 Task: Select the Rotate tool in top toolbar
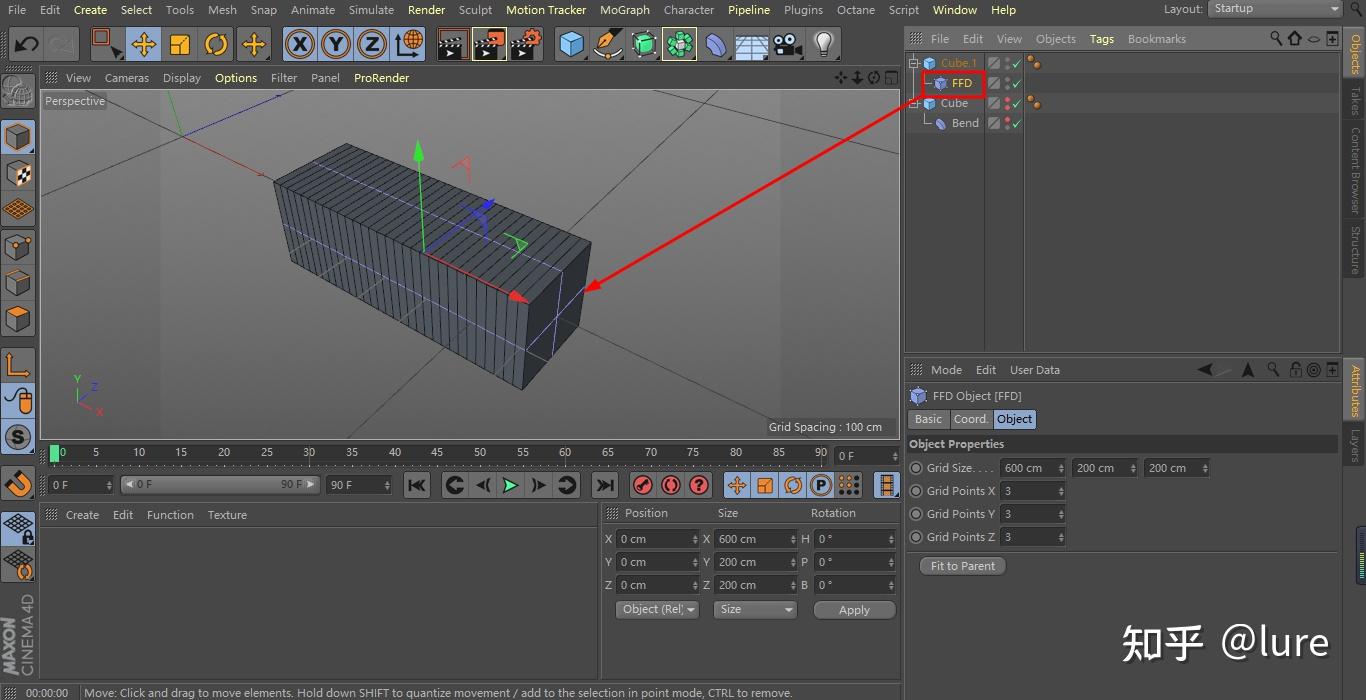pos(216,44)
